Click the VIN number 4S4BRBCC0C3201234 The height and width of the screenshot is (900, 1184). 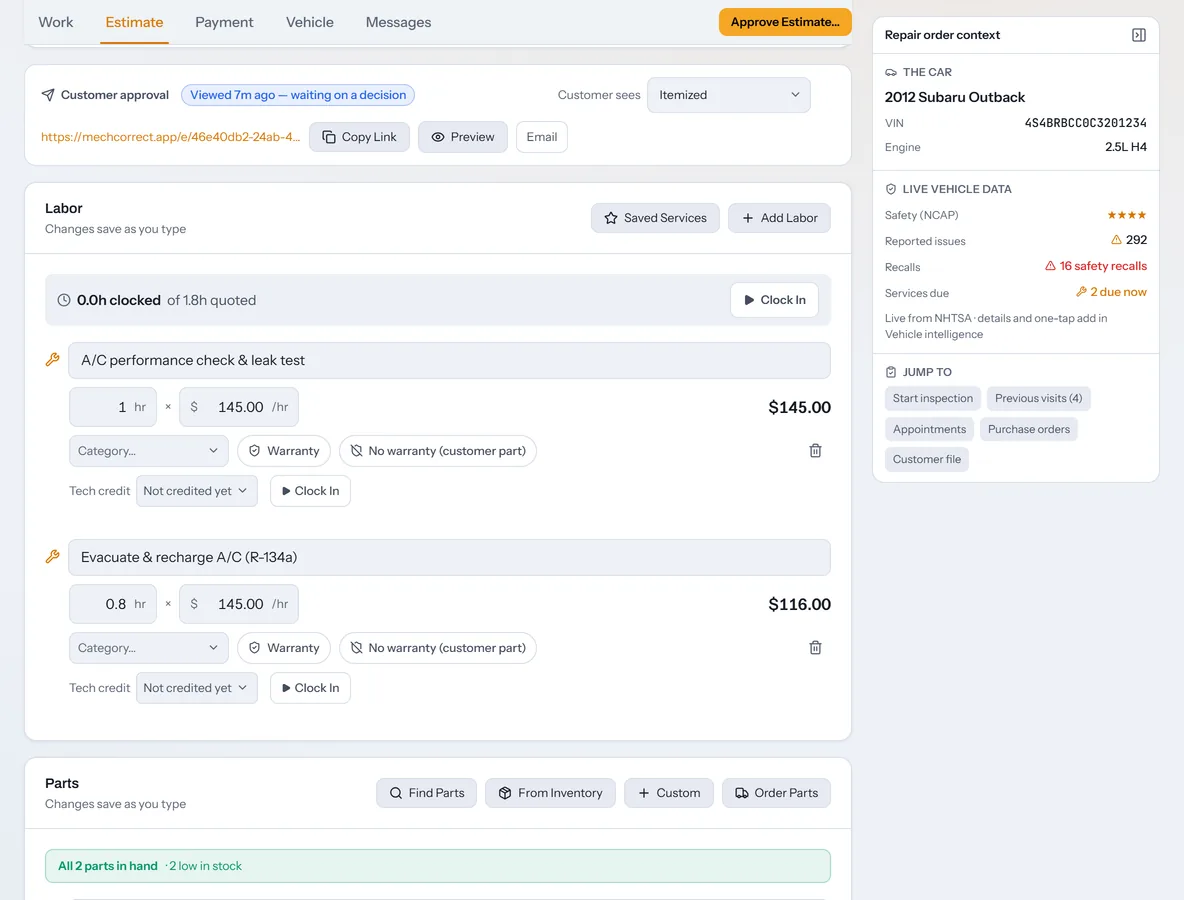click(1085, 122)
